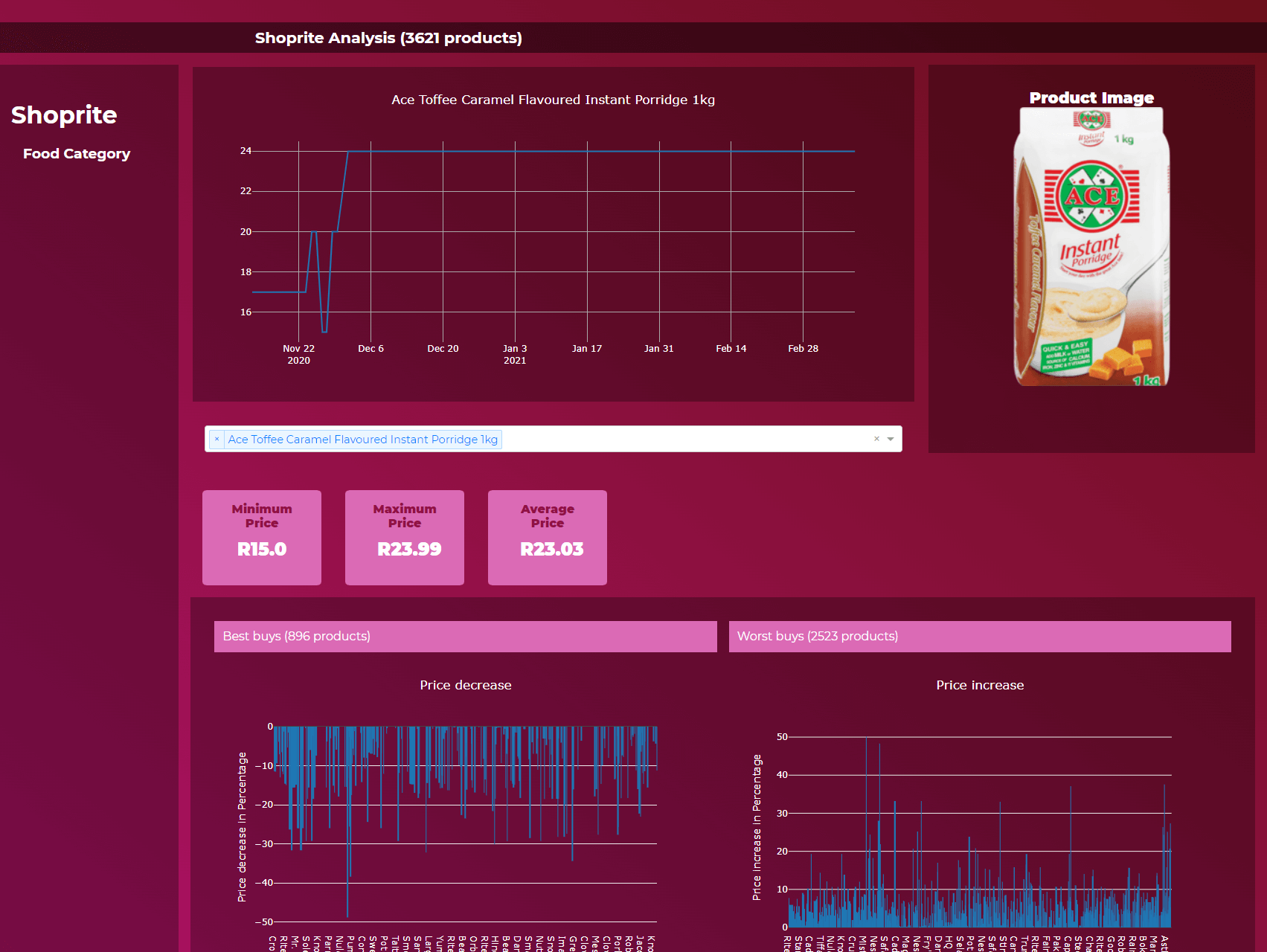
Task: Click the empty area of the product search field
Action: [684, 439]
